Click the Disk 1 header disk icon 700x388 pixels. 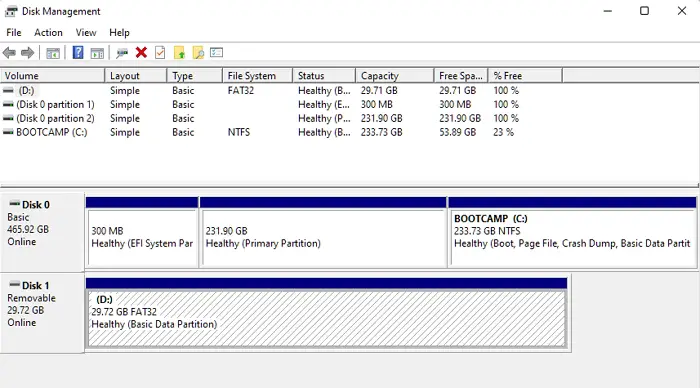coord(14,284)
